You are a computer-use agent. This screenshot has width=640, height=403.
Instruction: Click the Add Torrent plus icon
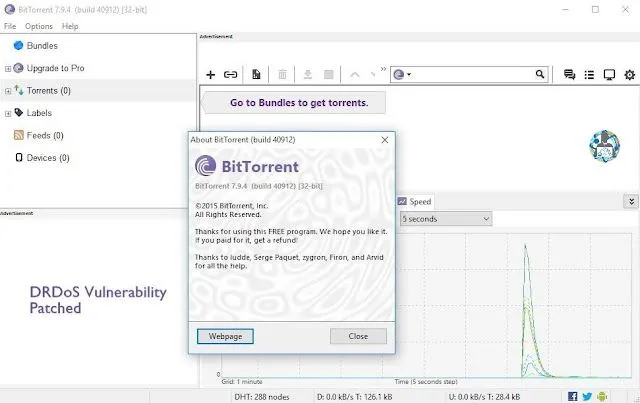point(211,74)
